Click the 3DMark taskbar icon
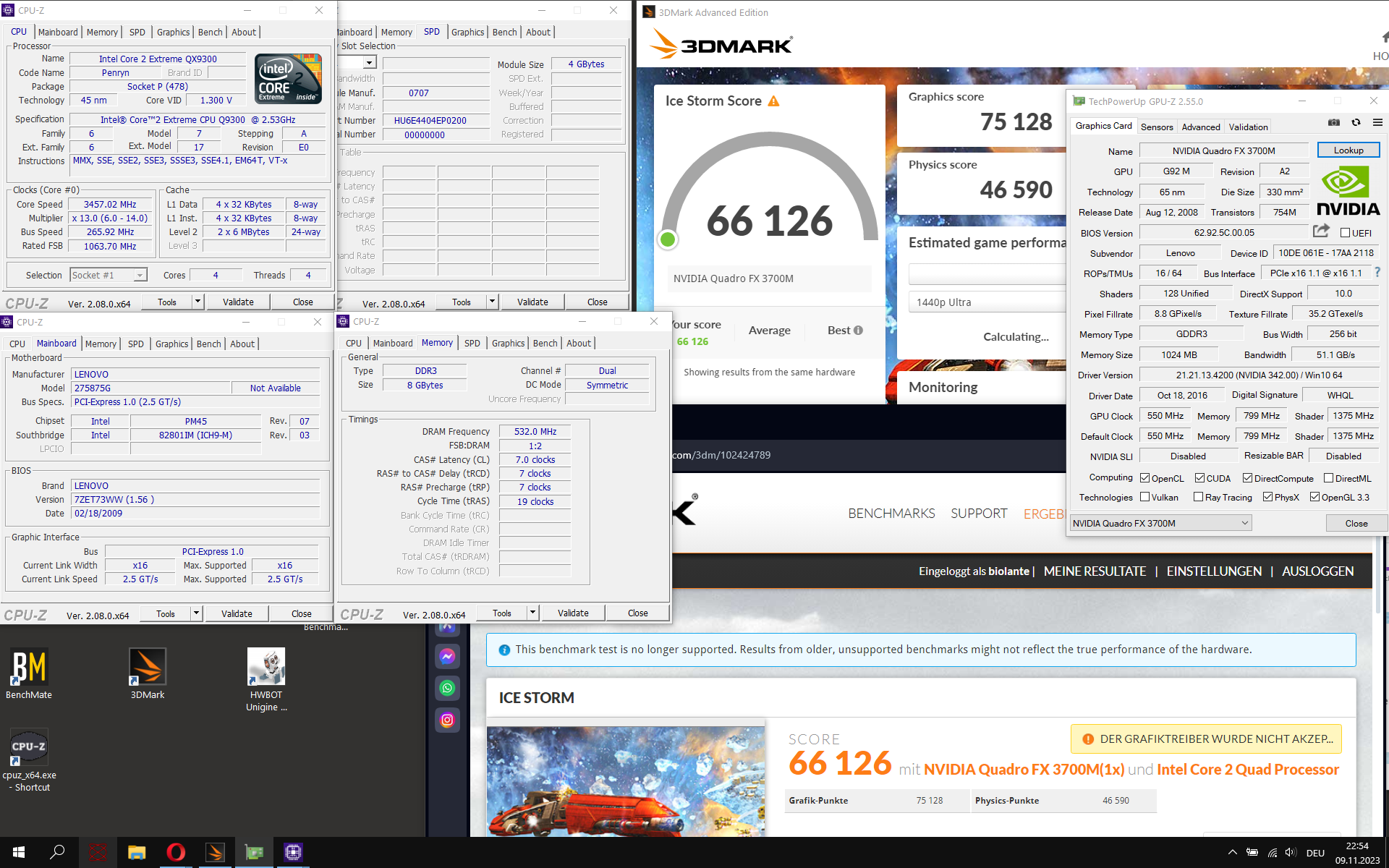Image resolution: width=1389 pixels, height=868 pixels. (215, 852)
